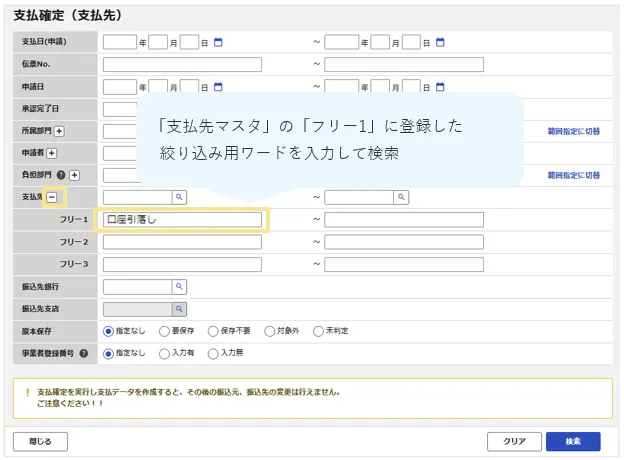The height and width of the screenshot is (460, 624).
Task: Click magnifier icon for 振込先銀行
Action: point(180,287)
